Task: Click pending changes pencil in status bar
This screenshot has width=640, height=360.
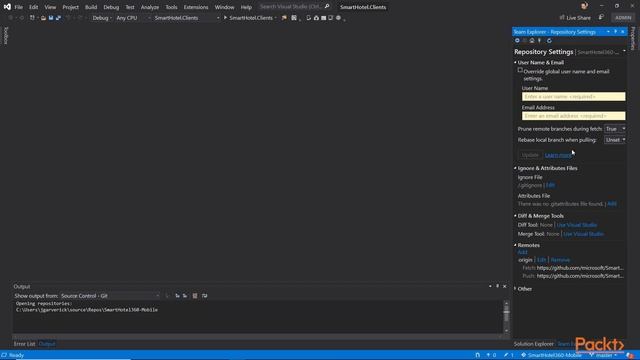Action: pos(509,355)
